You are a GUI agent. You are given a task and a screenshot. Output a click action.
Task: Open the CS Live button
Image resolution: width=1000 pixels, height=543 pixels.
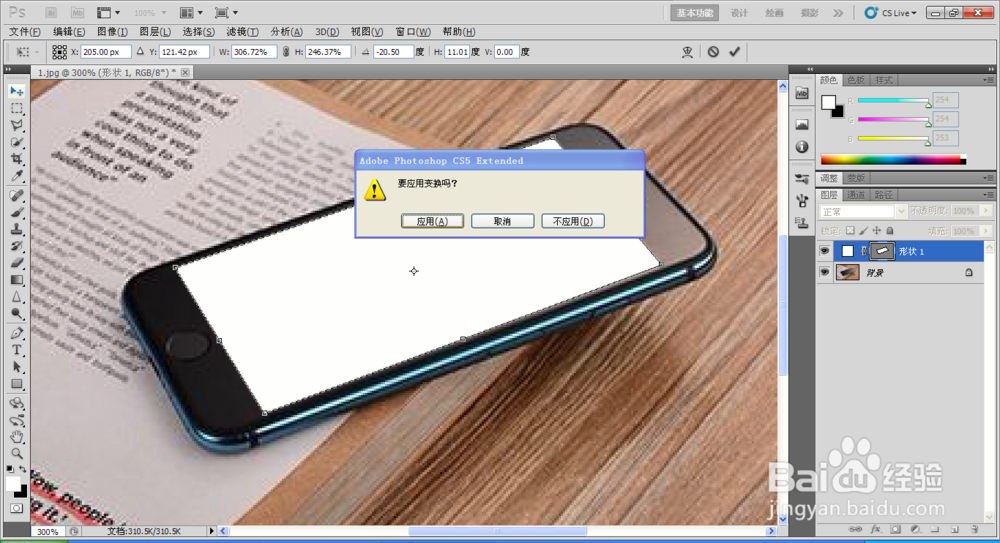[x=890, y=13]
